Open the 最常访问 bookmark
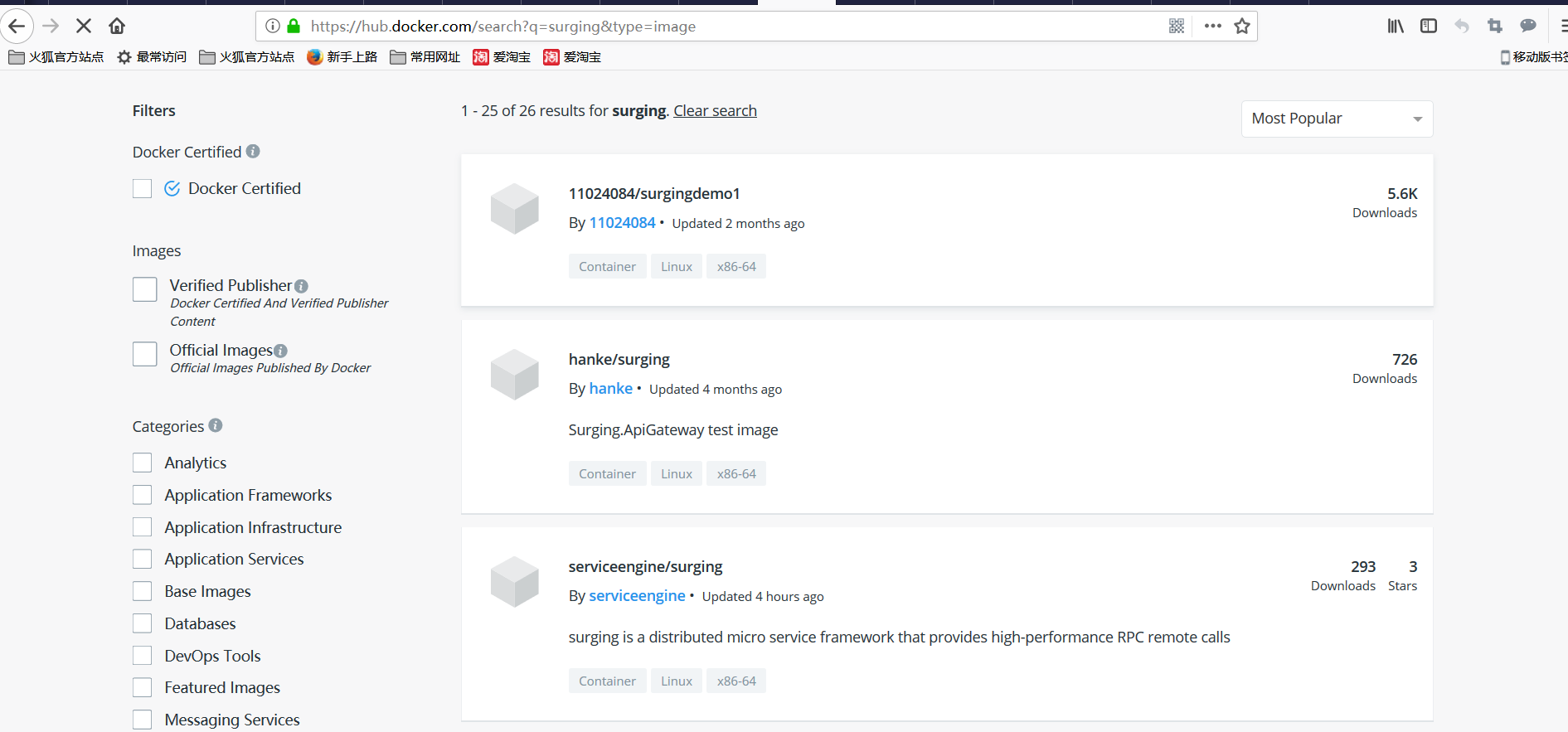 pyautogui.click(x=152, y=57)
